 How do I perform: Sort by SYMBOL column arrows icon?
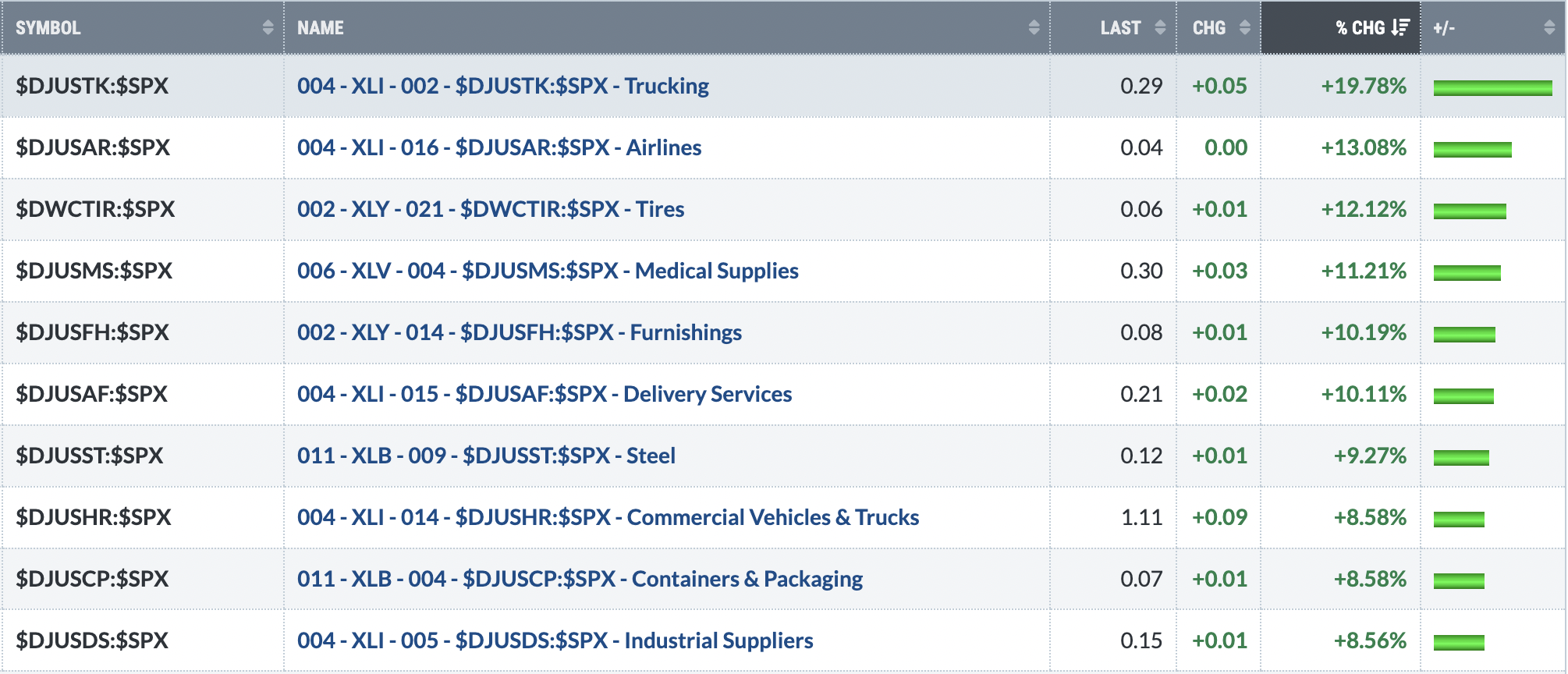[x=268, y=27]
